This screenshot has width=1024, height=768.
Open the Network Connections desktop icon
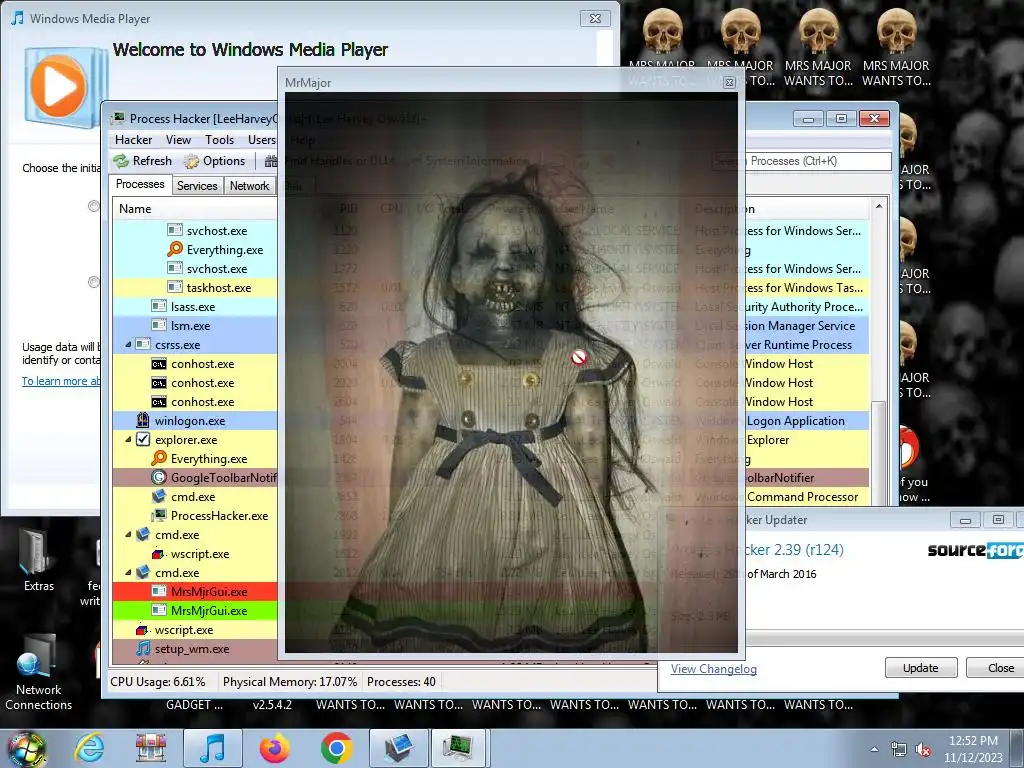(x=36, y=656)
